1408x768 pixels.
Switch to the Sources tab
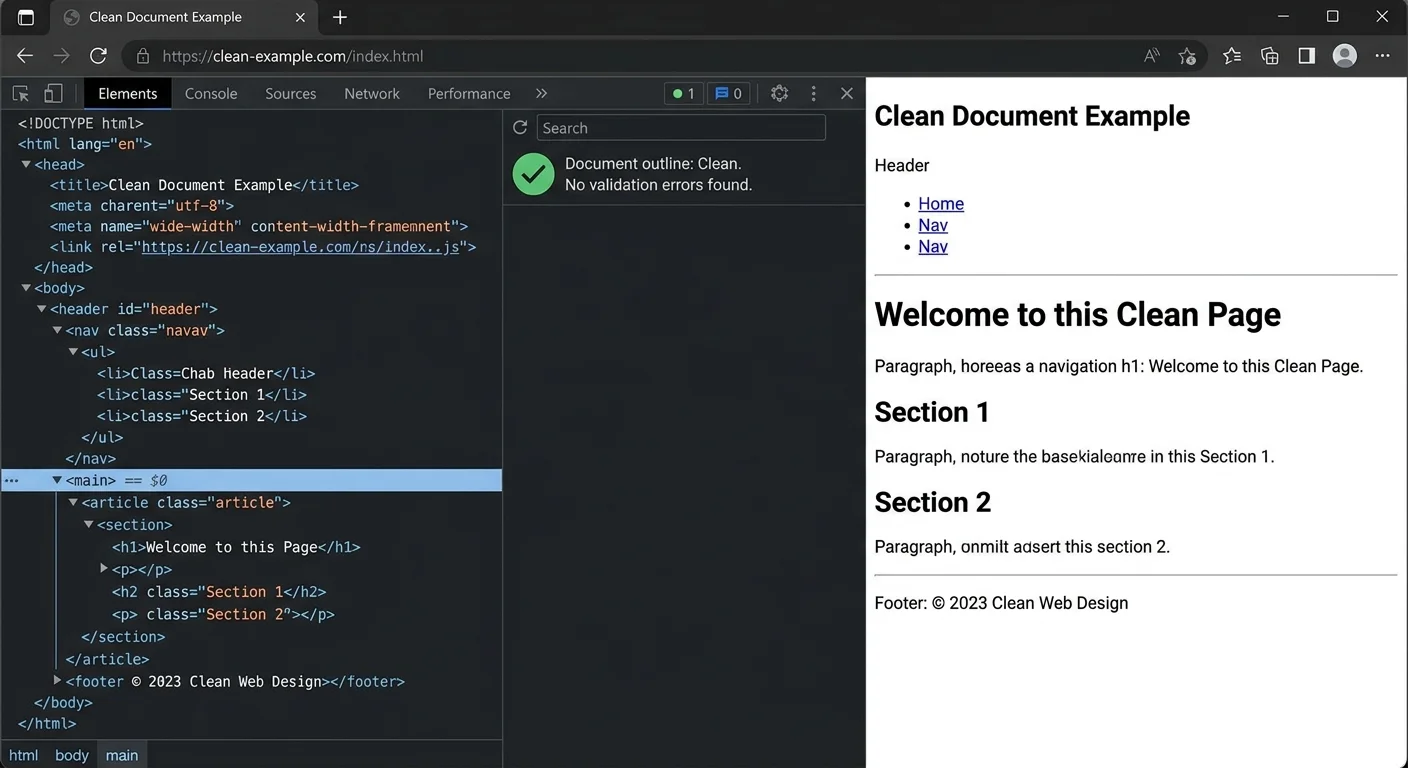291,93
